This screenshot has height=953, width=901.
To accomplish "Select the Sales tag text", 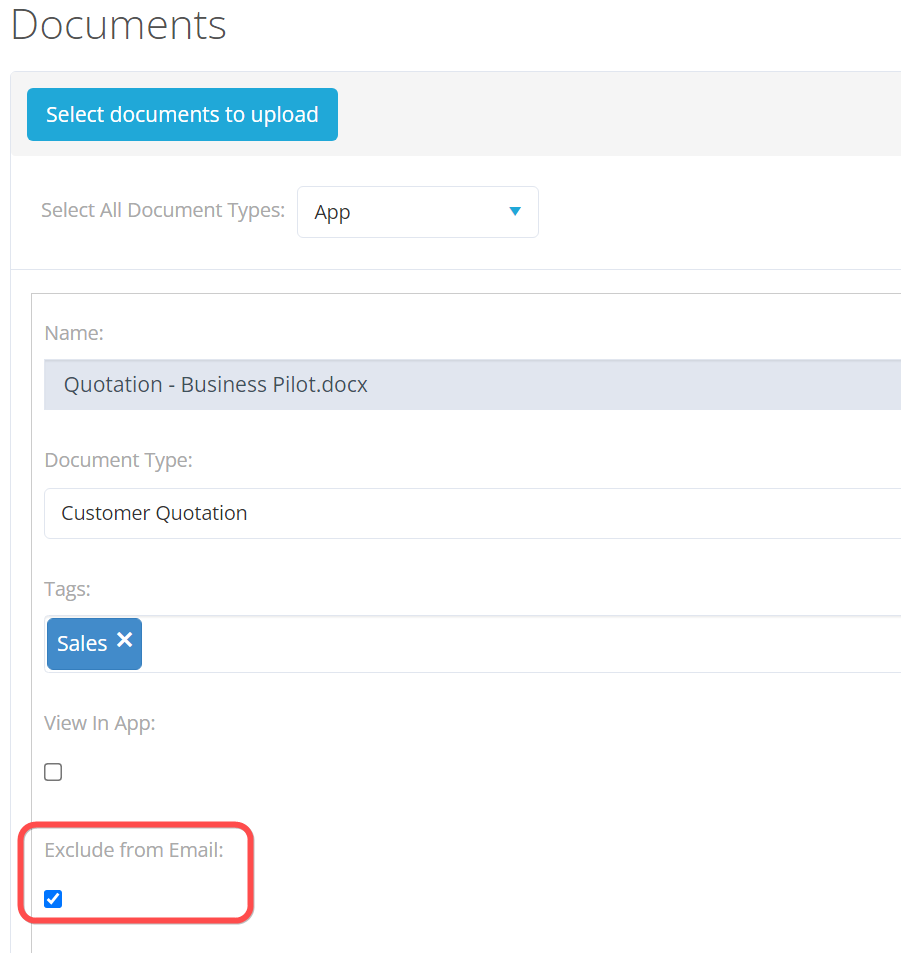I will coord(82,644).
